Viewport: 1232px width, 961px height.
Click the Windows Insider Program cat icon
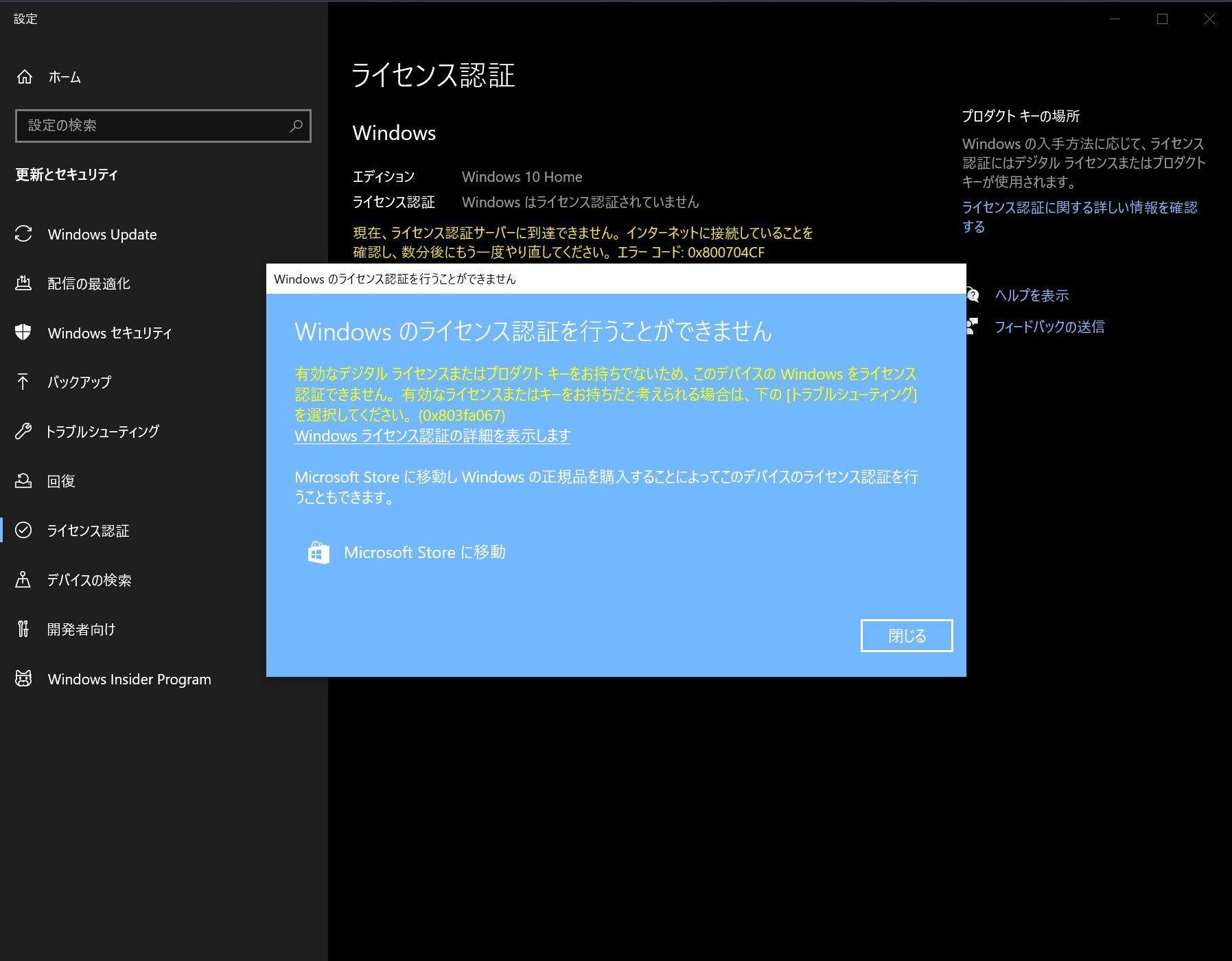click(x=23, y=678)
